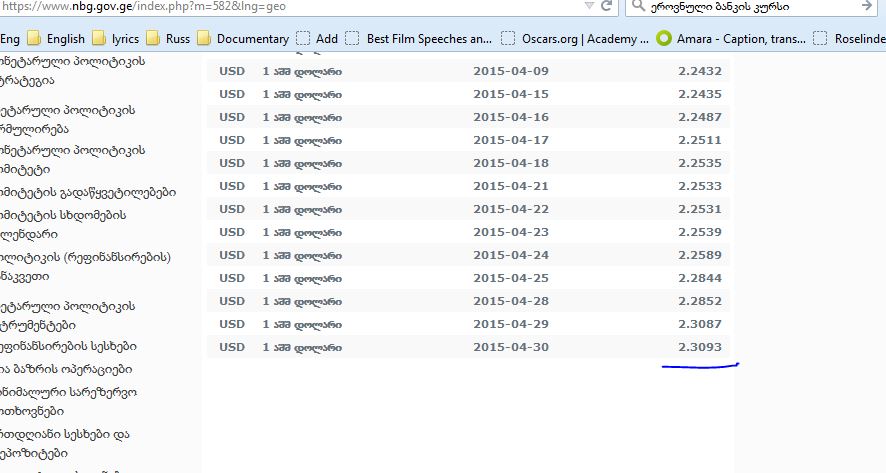This screenshot has height=473, width=886.
Task: Click the rate 2.2589 cell
Action: tap(700, 255)
